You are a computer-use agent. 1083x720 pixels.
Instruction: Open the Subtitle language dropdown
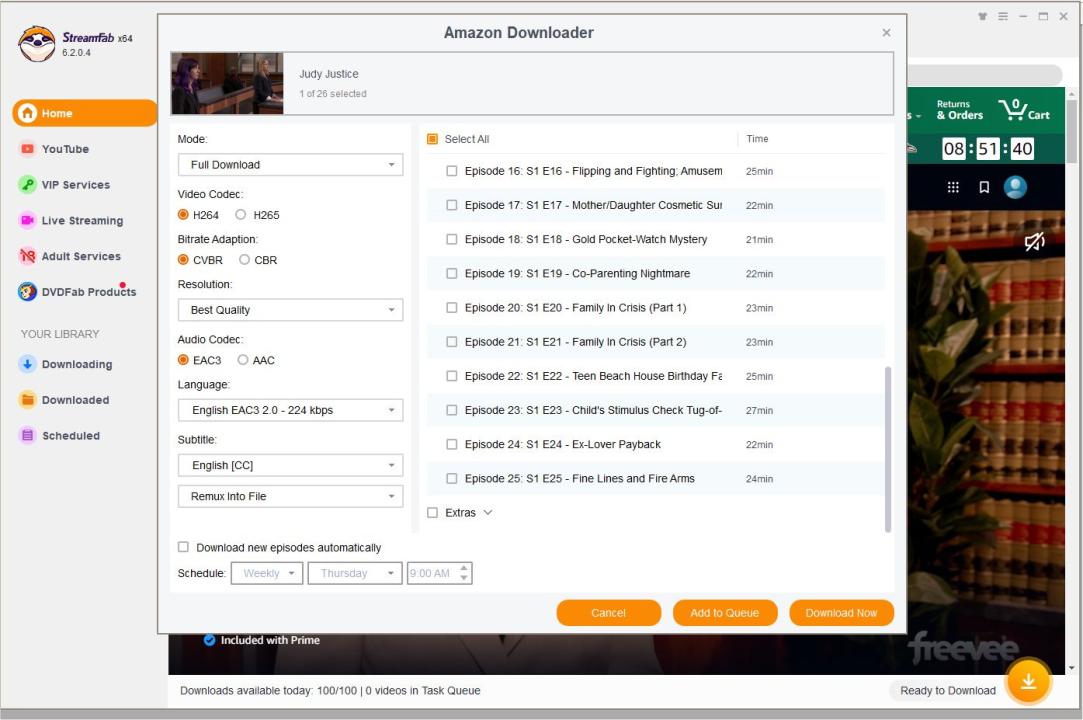[291, 466]
